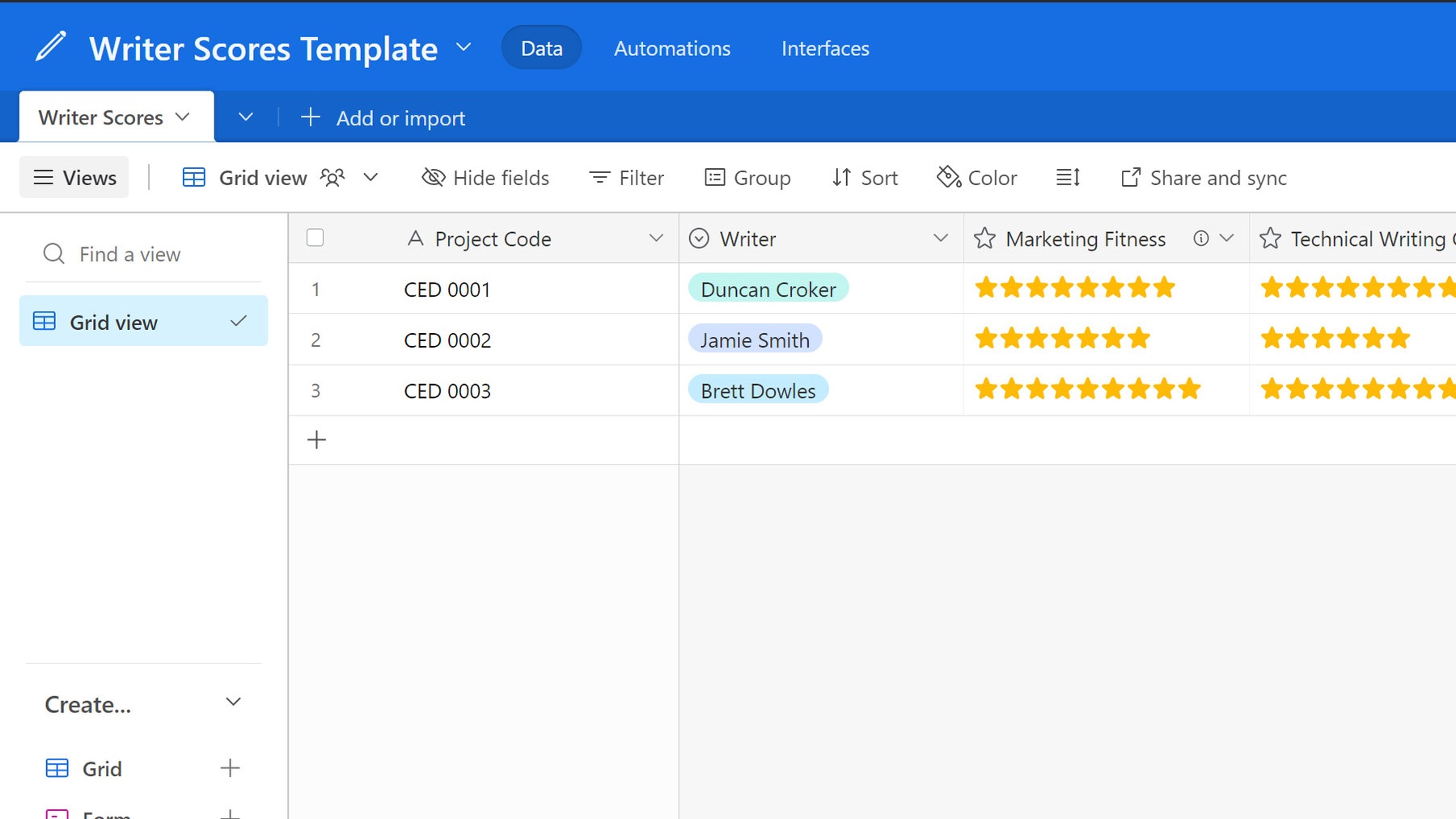
Task: Click the info icon on Marketing Fitness field
Action: (1200, 239)
